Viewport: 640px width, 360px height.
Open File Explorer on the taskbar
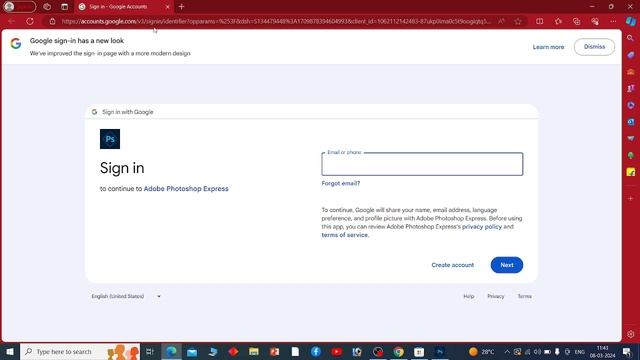[x=254, y=351]
